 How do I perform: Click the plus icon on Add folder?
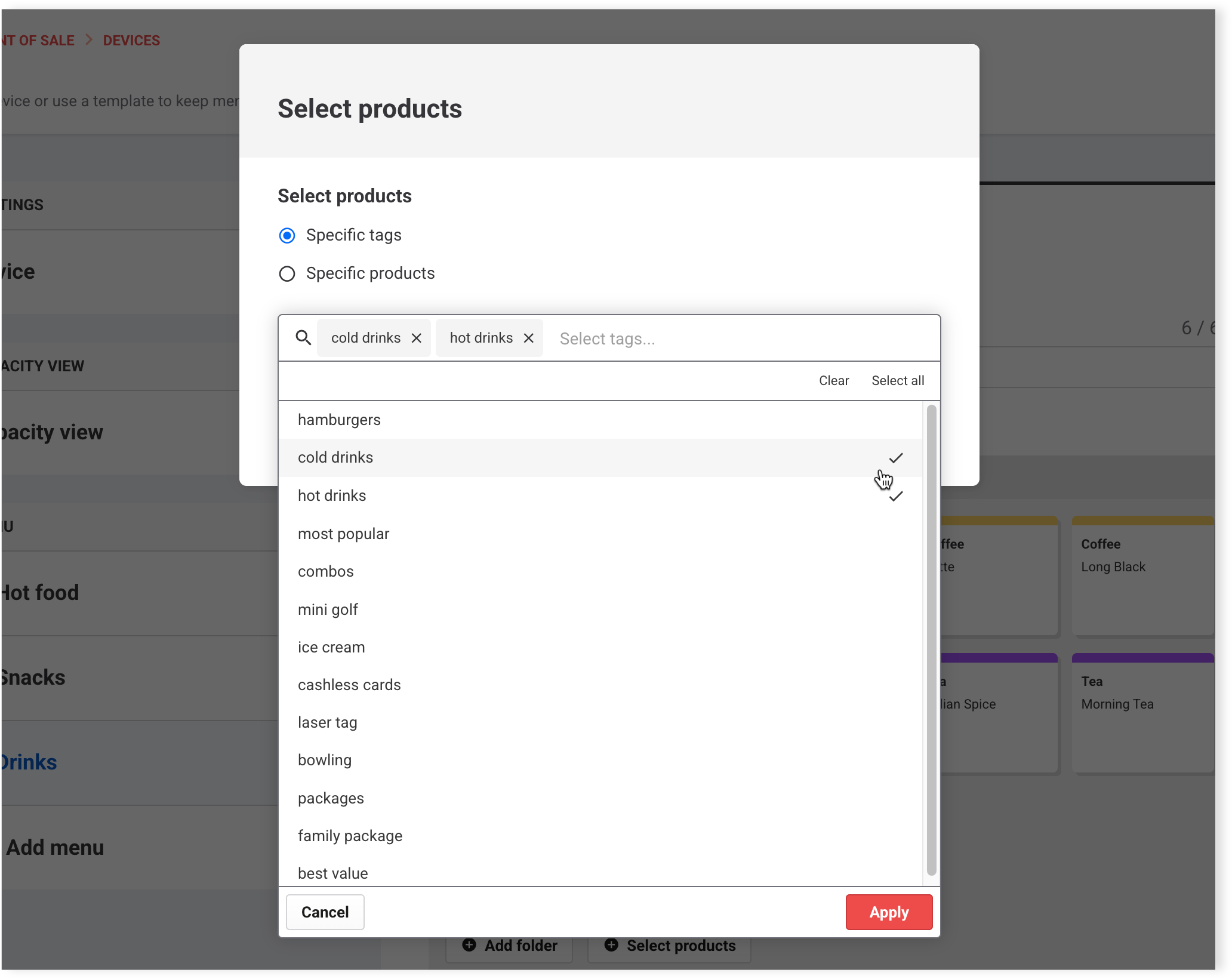(469, 945)
